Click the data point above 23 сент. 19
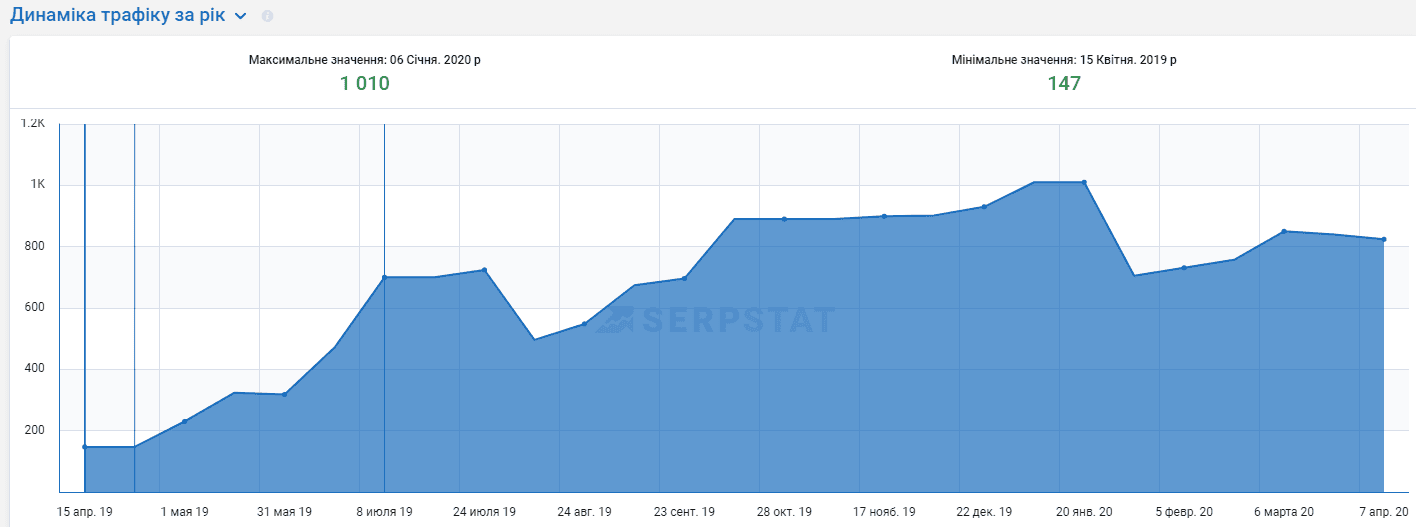The width and height of the screenshot is (1416, 527). tap(684, 278)
